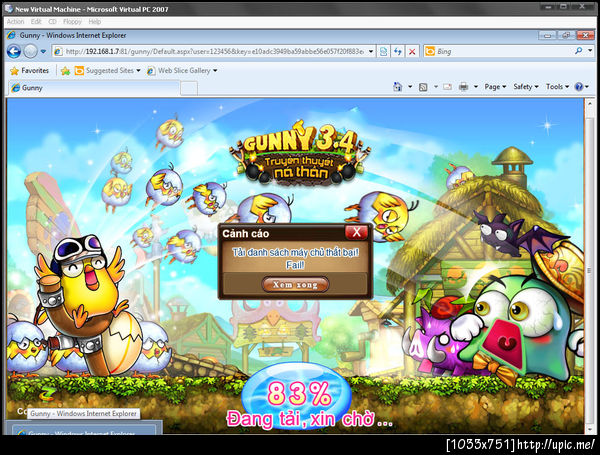Viewport: 600px width, 455px height.
Task: Click the Gunny 3.4 game logo
Action: click(300, 154)
